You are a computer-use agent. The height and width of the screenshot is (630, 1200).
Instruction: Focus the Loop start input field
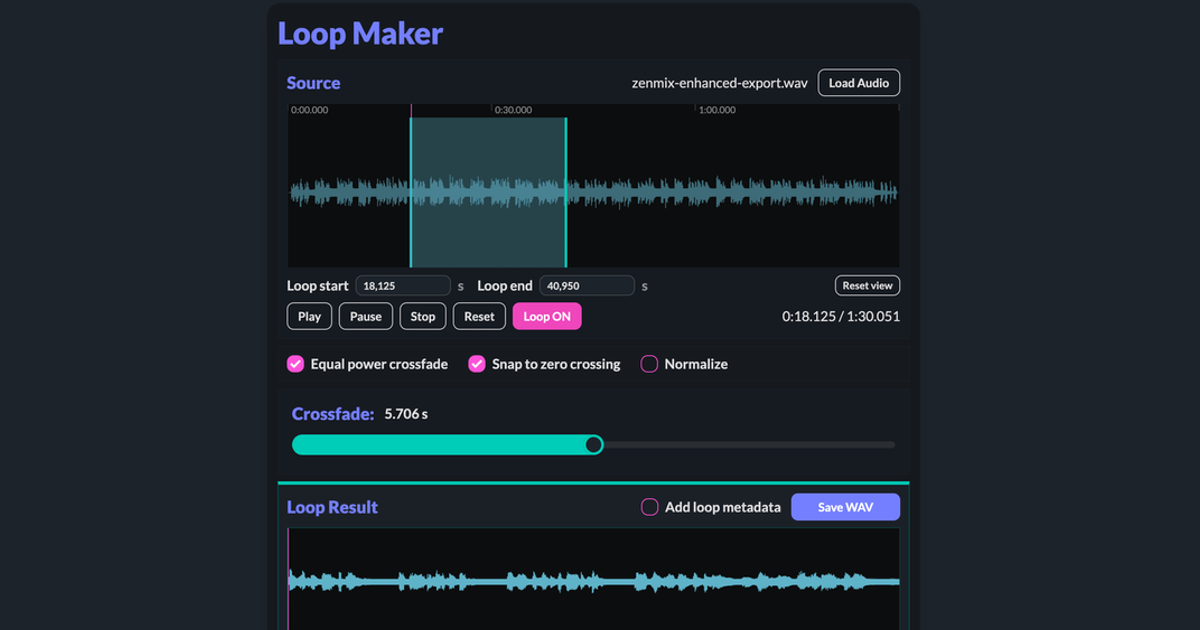[403, 286]
